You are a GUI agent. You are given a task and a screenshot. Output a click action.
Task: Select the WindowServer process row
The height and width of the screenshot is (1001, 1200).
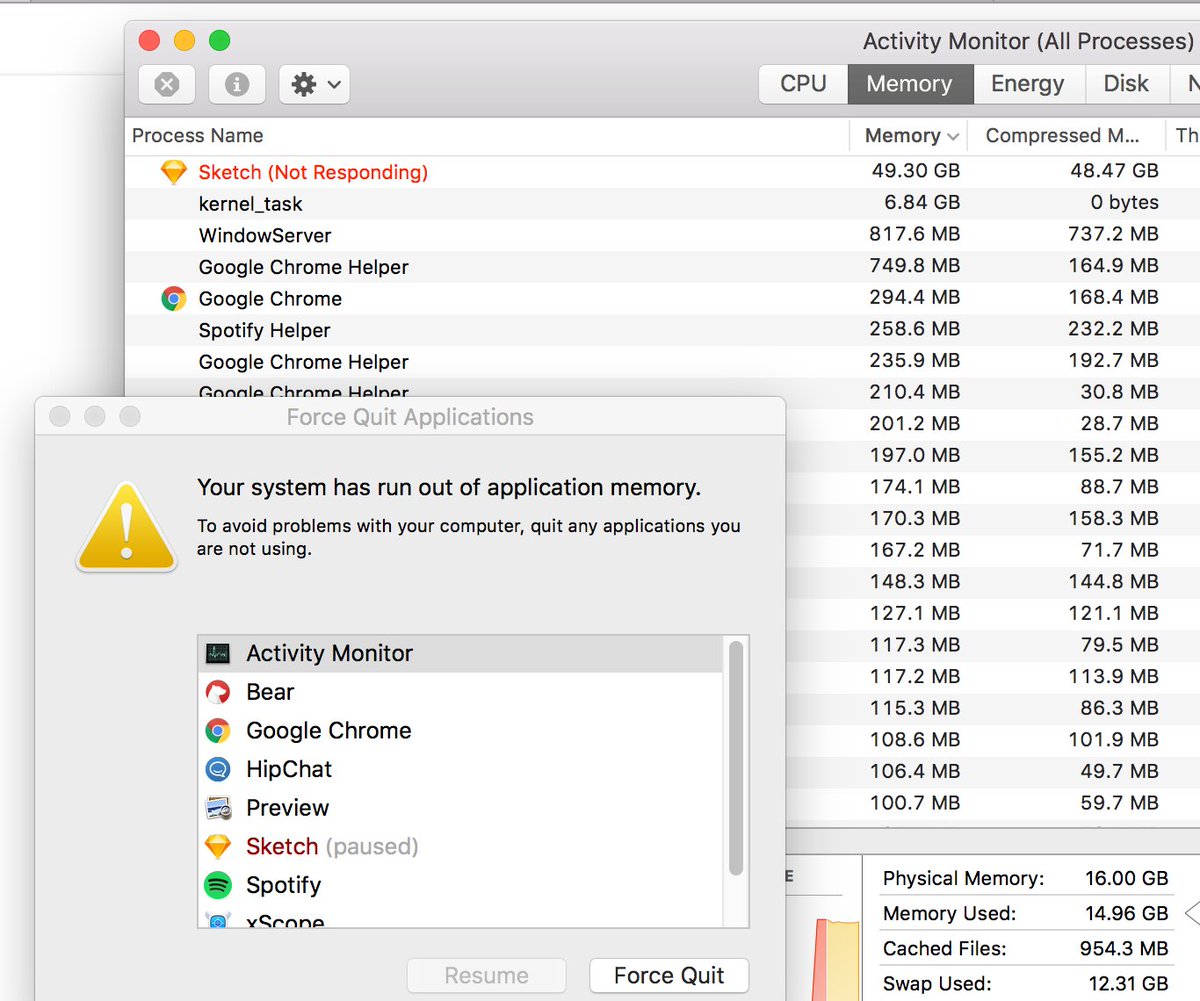tap(662, 236)
